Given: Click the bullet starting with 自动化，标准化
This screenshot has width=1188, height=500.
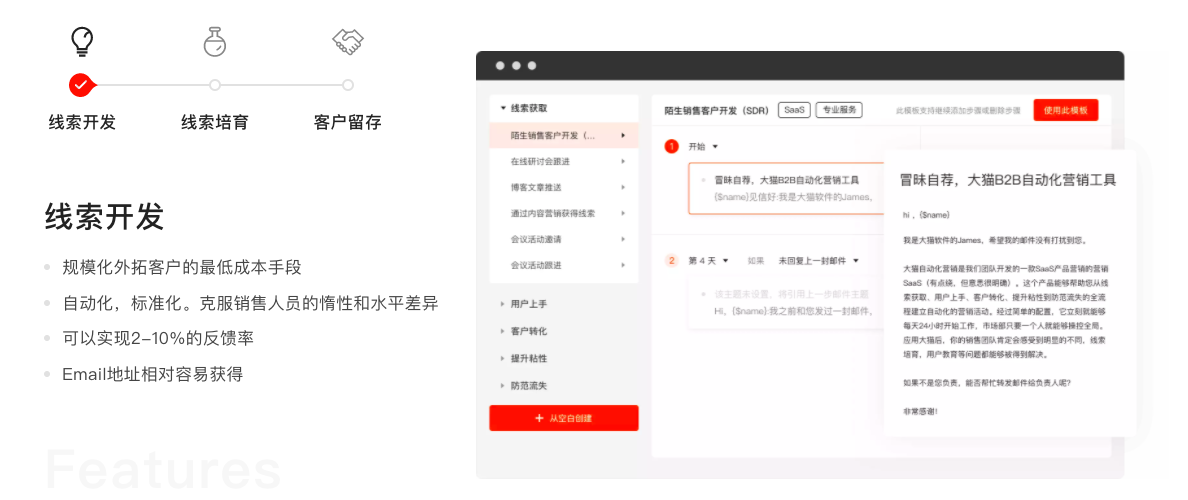Looking at the screenshot, I should tap(250, 303).
